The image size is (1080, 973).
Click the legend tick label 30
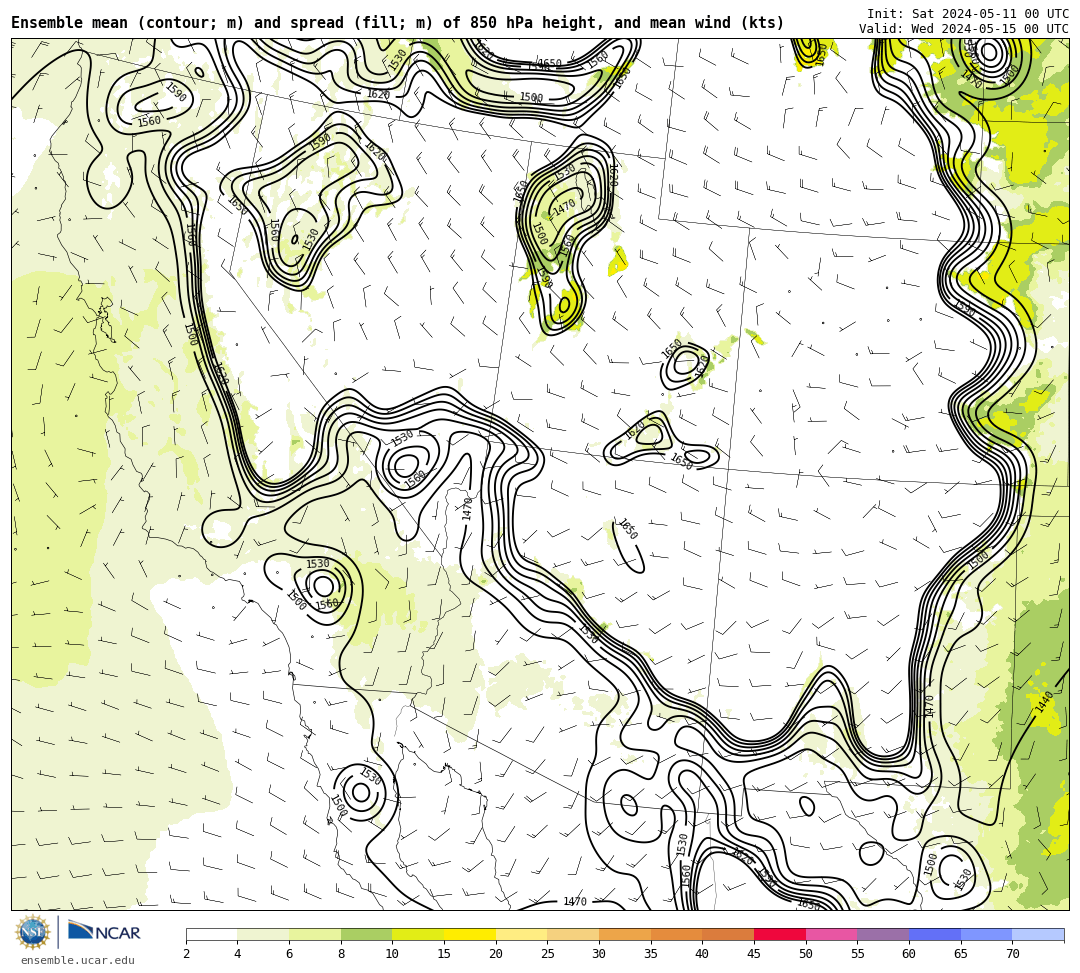pos(599,954)
